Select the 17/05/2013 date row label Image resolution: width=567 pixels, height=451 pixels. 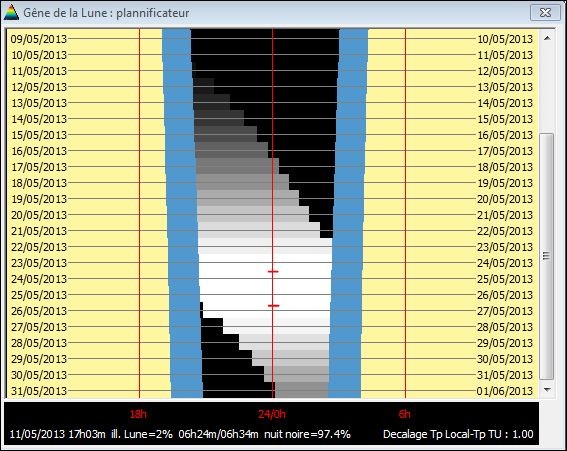tap(39, 167)
